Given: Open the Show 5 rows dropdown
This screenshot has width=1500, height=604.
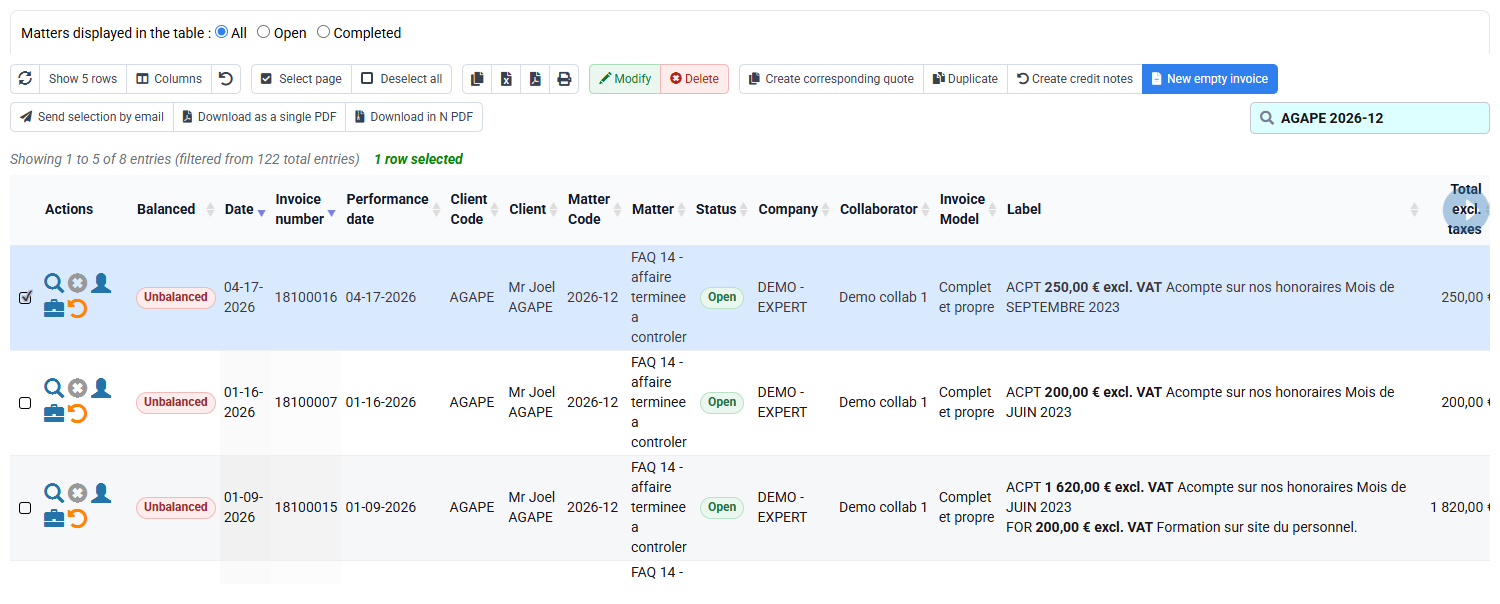Looking at the screenshot, I should (83, 79).
